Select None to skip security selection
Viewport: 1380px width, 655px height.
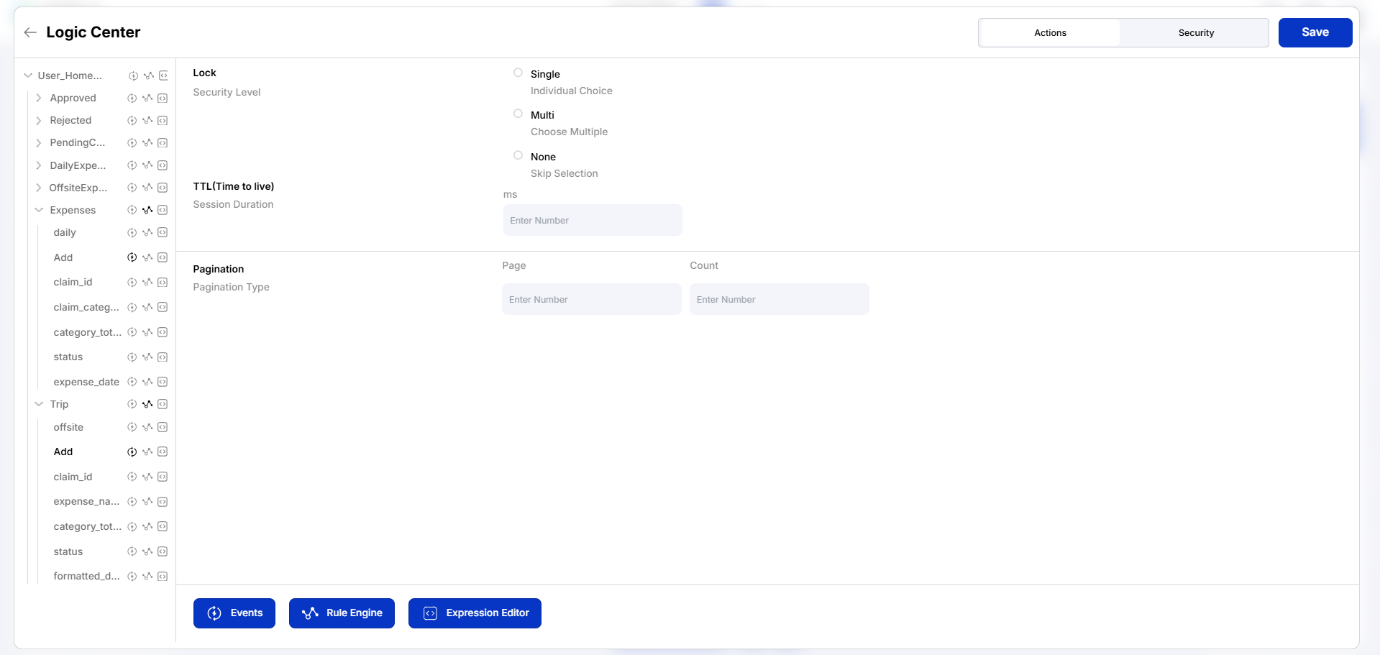(518, 155)
